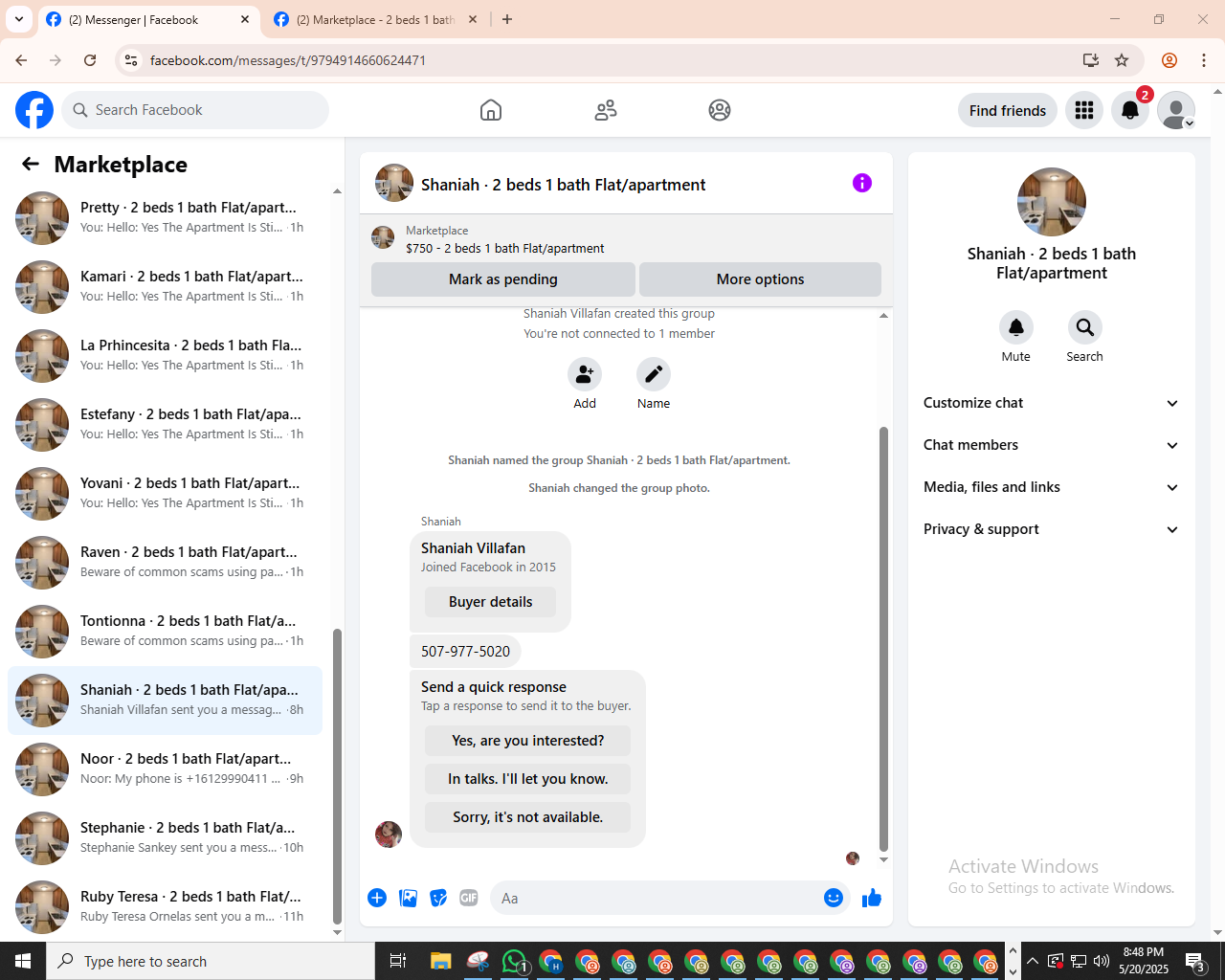The image size is (1225, 980).
Task: Open a new browser tab
Action: pos(507,19)
